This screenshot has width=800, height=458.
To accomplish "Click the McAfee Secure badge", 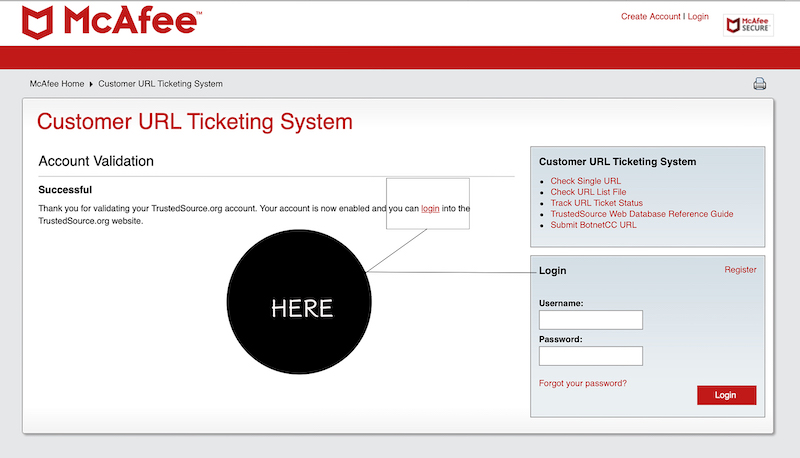I will pos(748,25).
